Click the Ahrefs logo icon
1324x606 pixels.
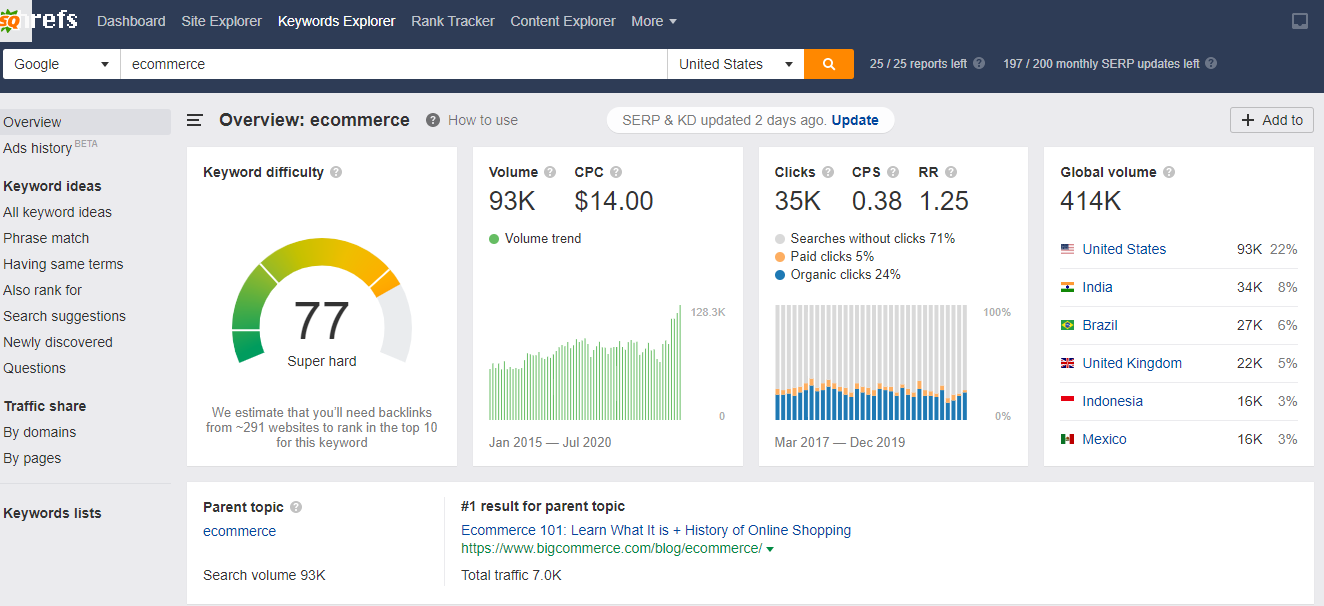tap(14, 20)
